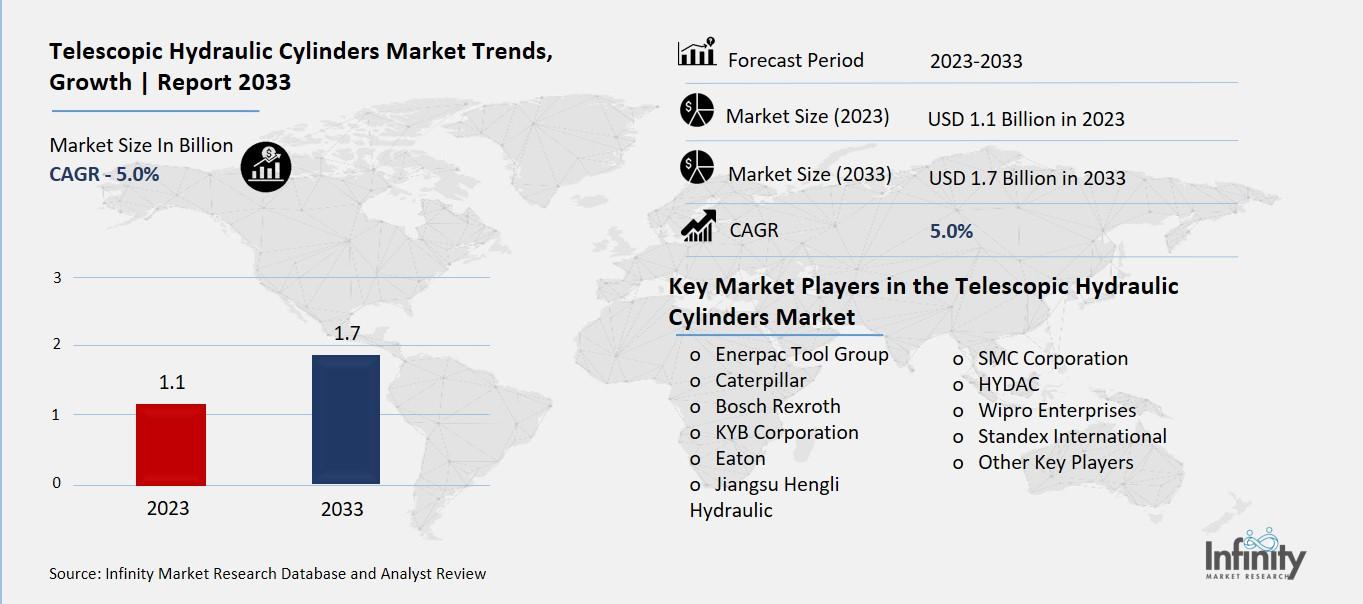
Task: Click the black circular market growth icon
Action: tap(266, 166)
